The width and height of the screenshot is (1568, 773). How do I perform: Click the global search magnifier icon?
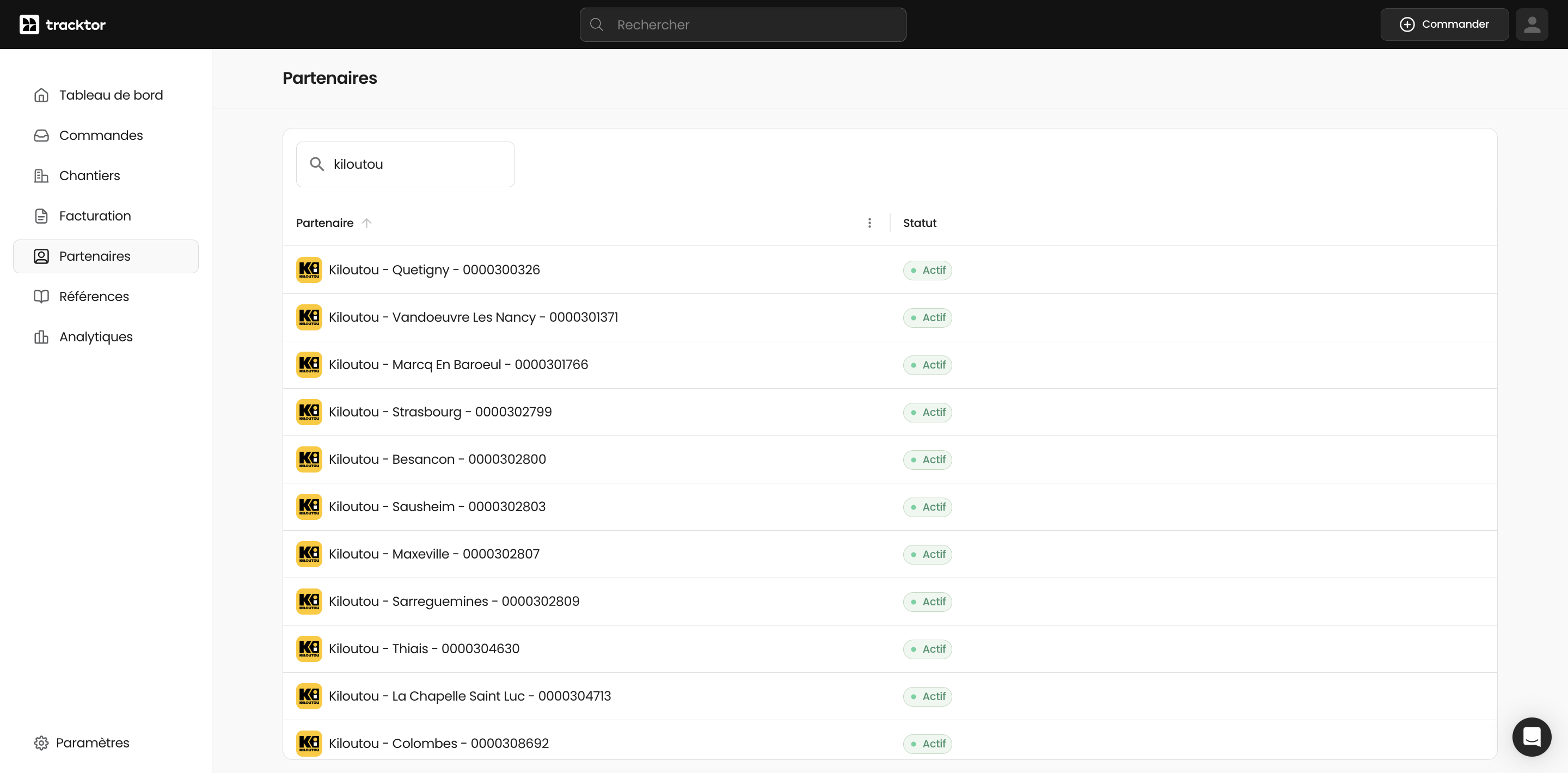tap(597, 24)
